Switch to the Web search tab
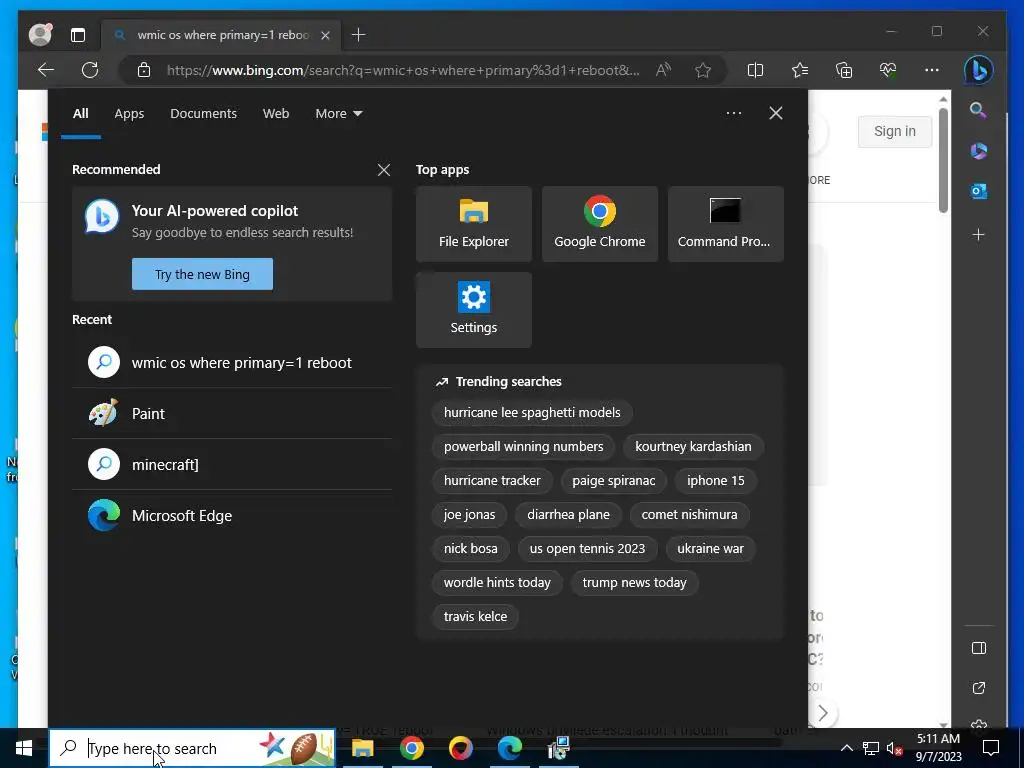 [276, 114]
